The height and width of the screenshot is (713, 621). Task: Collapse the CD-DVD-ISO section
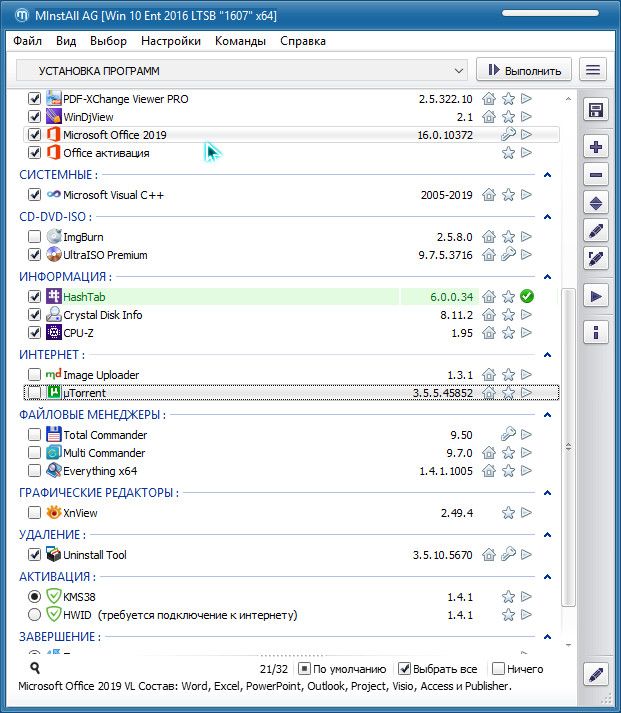point(547,217)
